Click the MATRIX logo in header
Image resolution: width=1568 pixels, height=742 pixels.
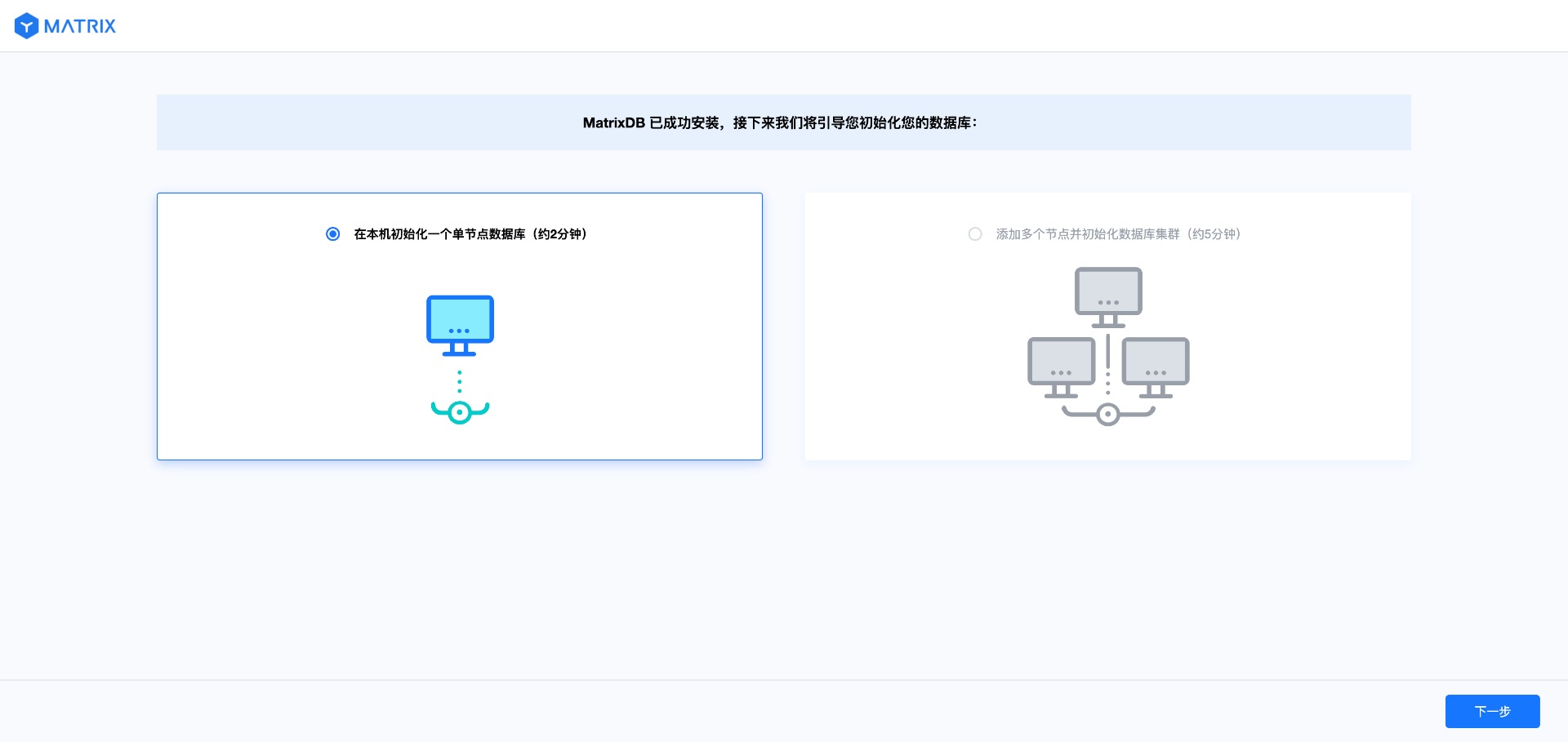(65, 26)
